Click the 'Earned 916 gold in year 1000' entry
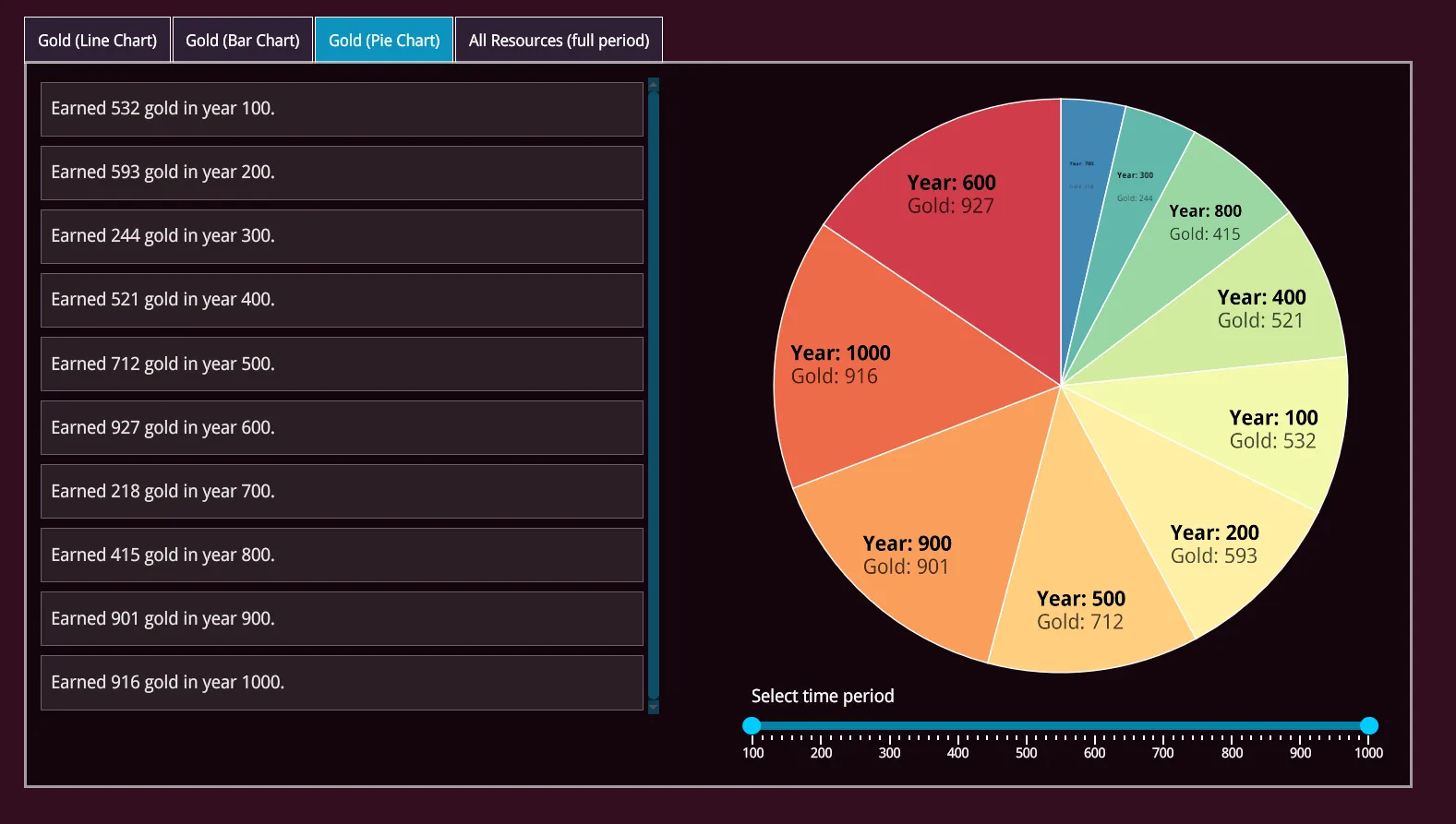This screenshot has width=1456, height=824. (342, 683)
